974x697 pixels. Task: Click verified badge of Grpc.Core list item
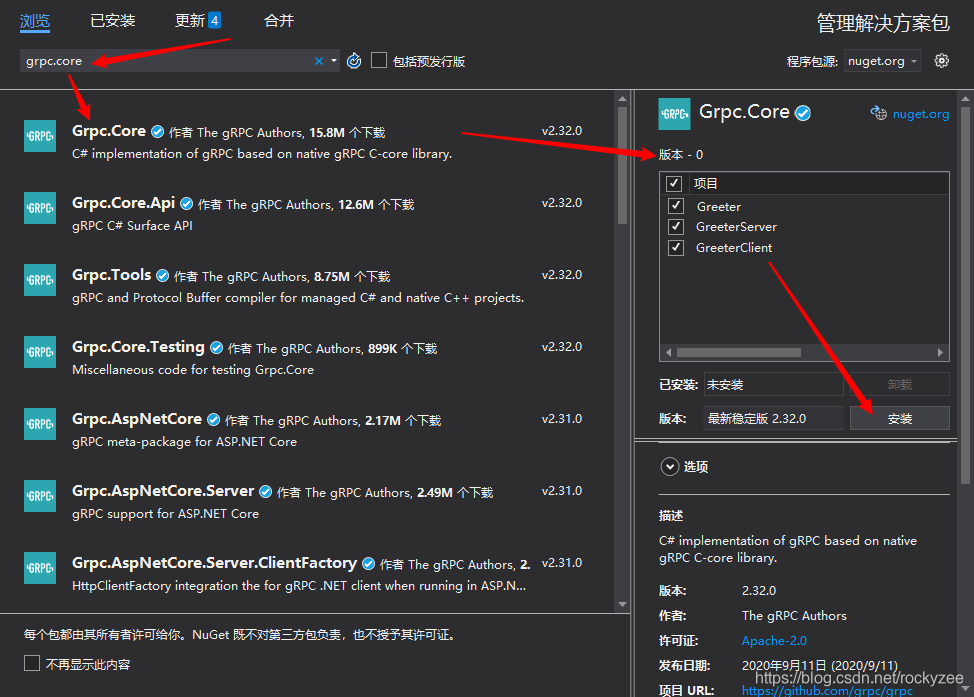(158, 132)
